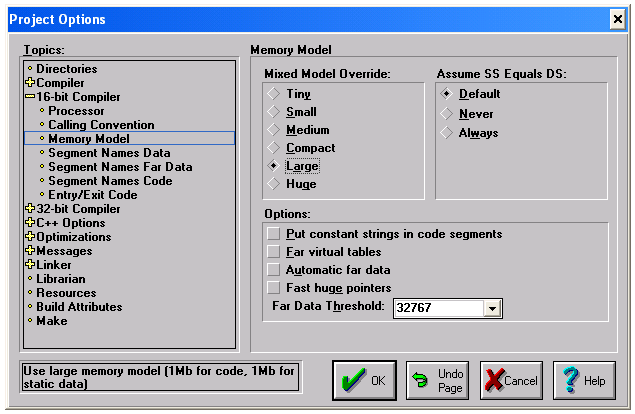The image size is (635, 414).
Task: Enable Fast huge pointers checkbox
Action: [274, 288]
